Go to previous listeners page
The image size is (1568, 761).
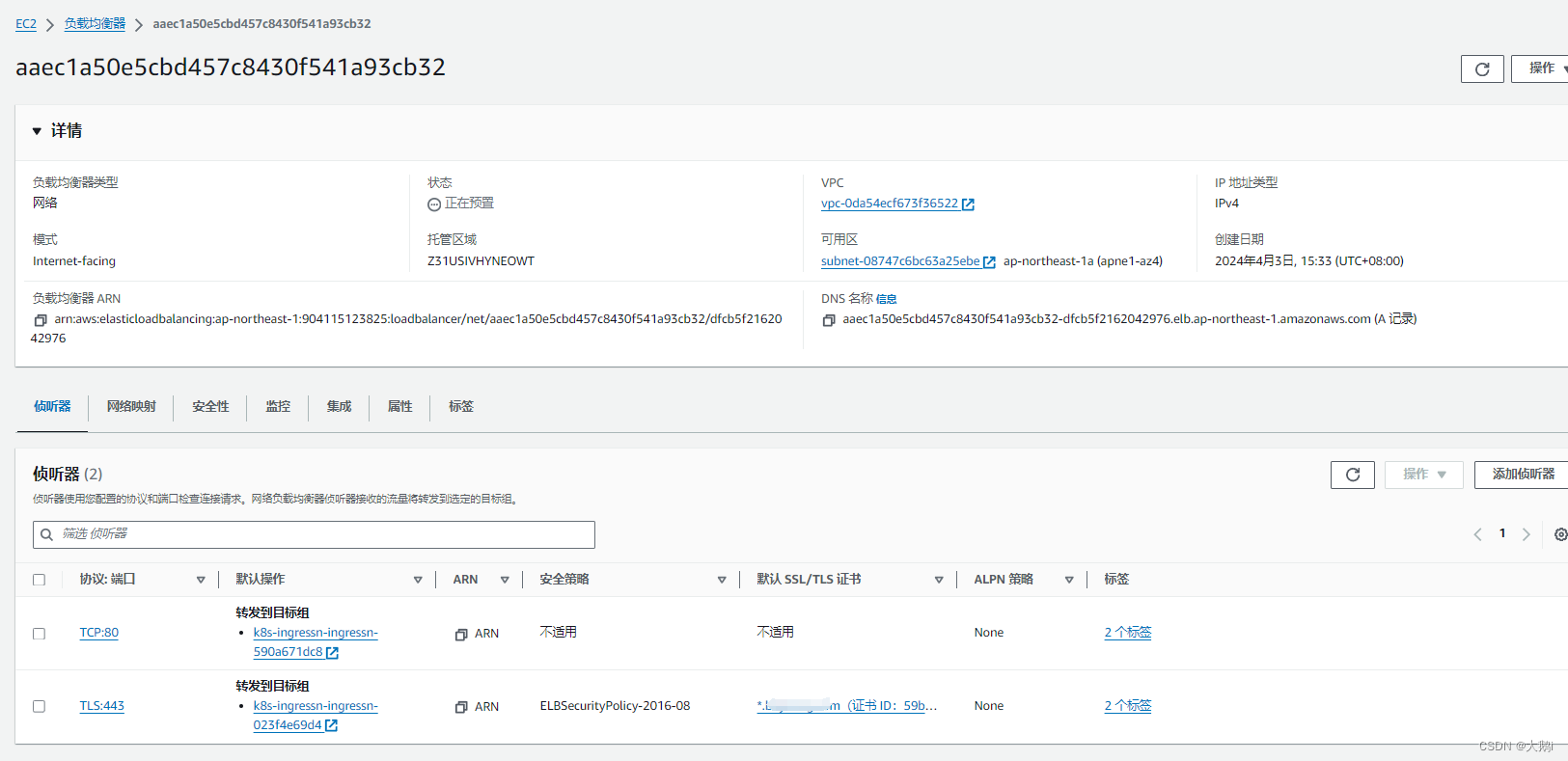click(x=1477, y=534)
